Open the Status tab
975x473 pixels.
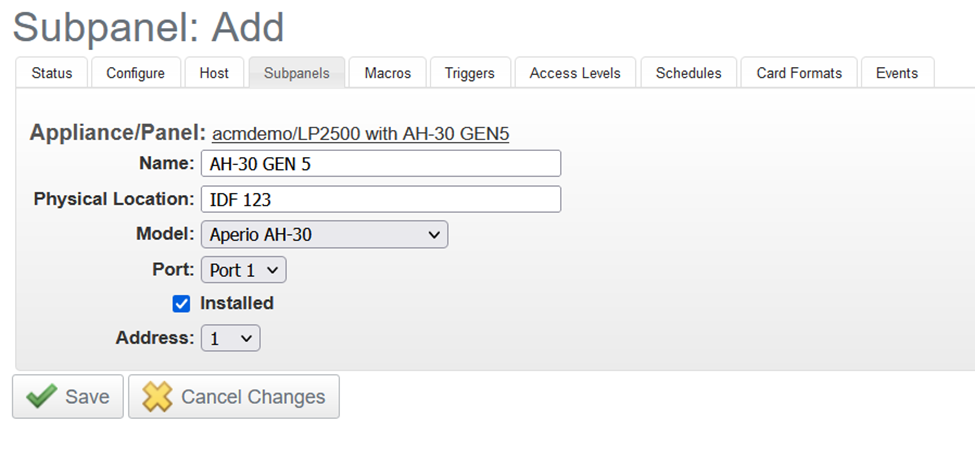pyautogui.click(x=52, y=73)
